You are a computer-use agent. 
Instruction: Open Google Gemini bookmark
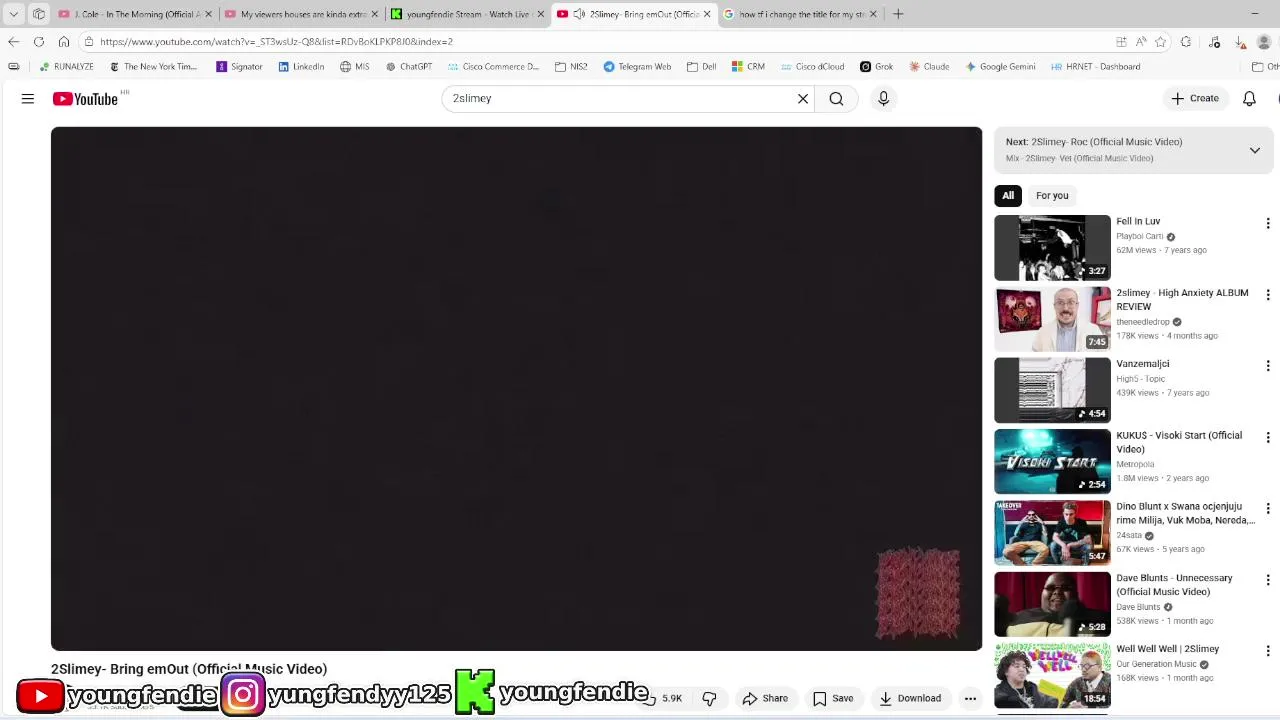(1000, 67)
